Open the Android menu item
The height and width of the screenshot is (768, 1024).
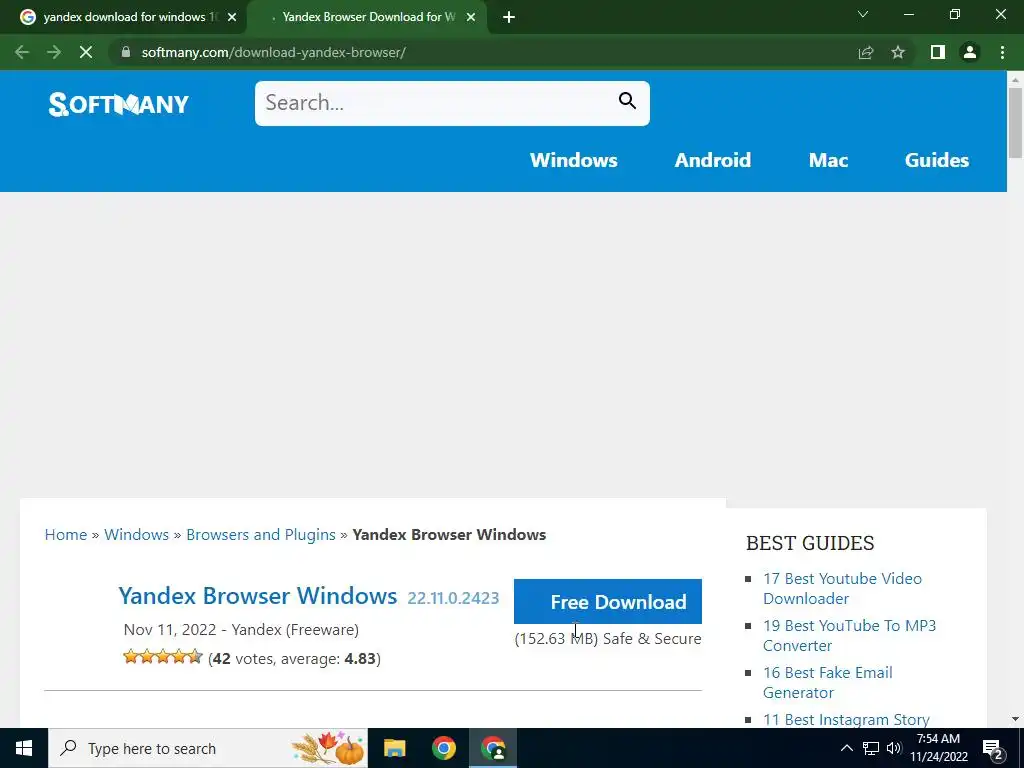point(712,160)
